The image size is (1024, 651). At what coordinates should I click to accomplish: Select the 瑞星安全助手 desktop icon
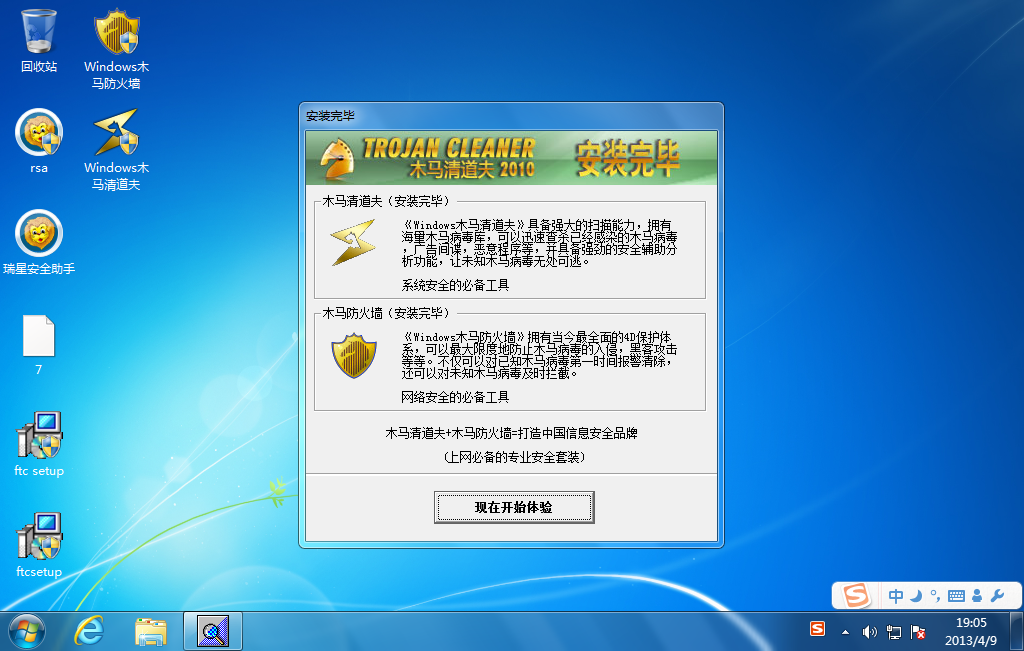pos(39,242)
